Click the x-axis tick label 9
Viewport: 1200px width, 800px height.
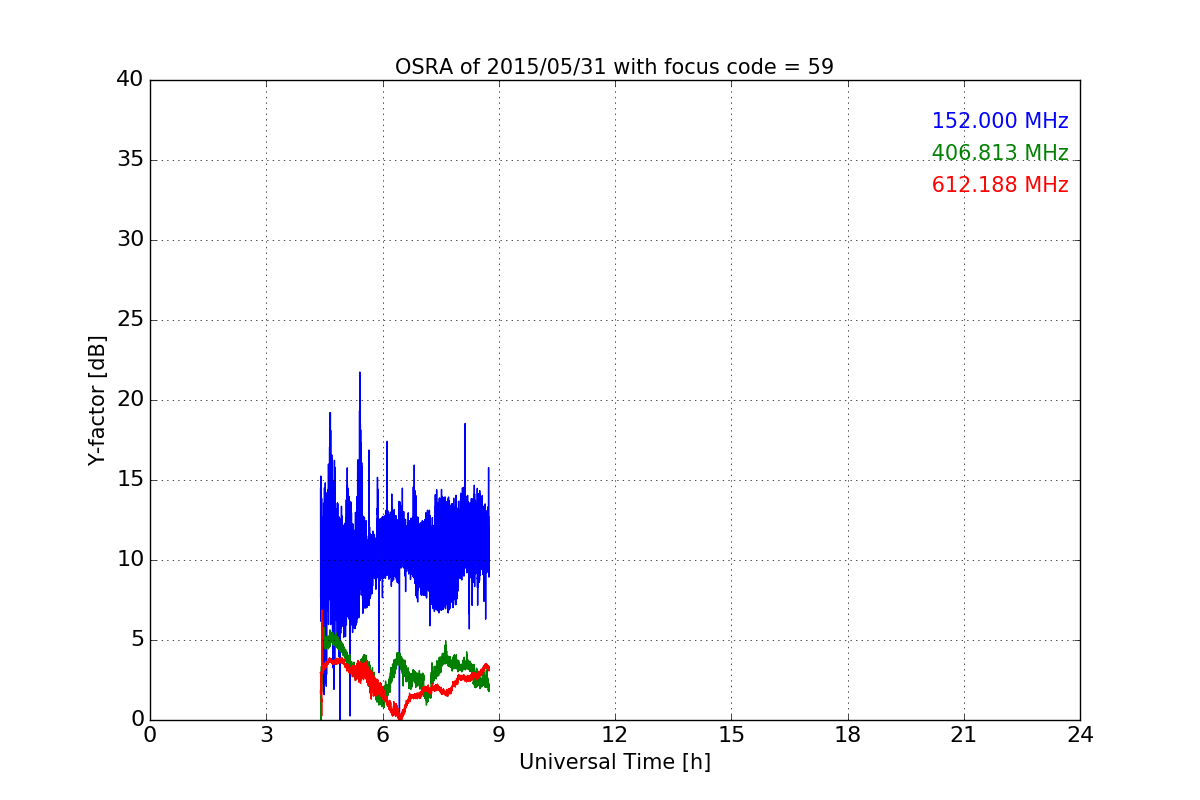pos(498,735)
